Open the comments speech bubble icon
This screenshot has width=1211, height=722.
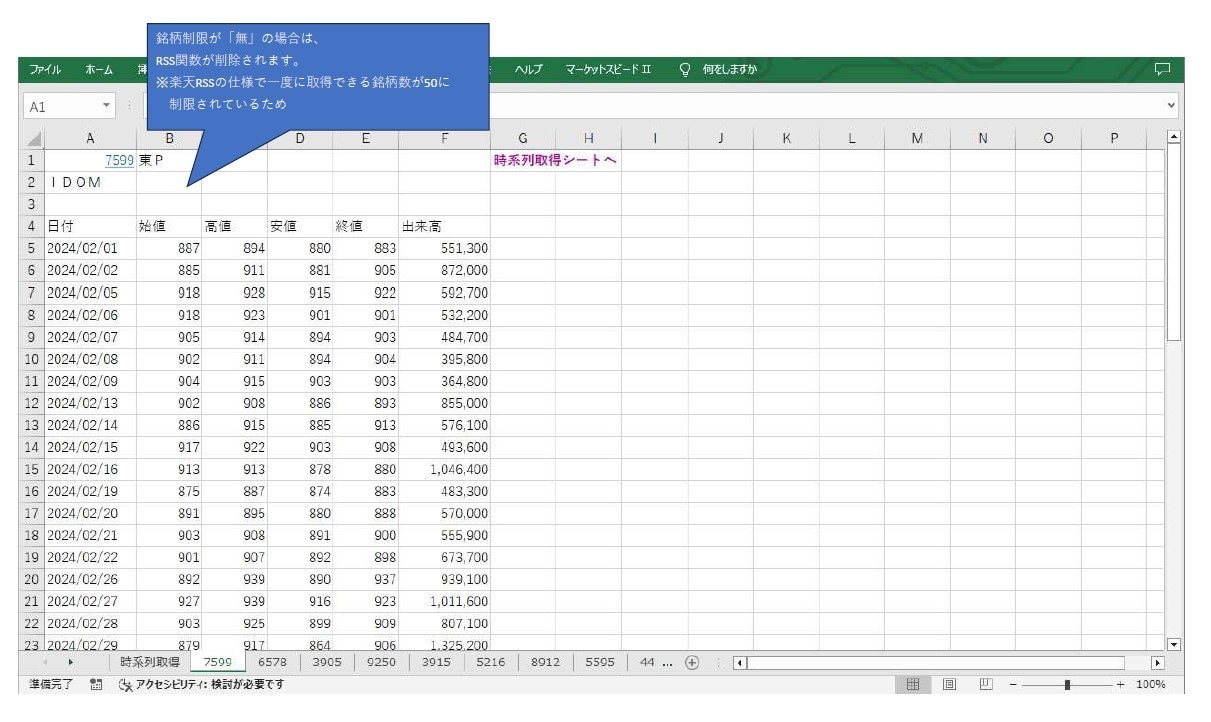coord(1162,69)
